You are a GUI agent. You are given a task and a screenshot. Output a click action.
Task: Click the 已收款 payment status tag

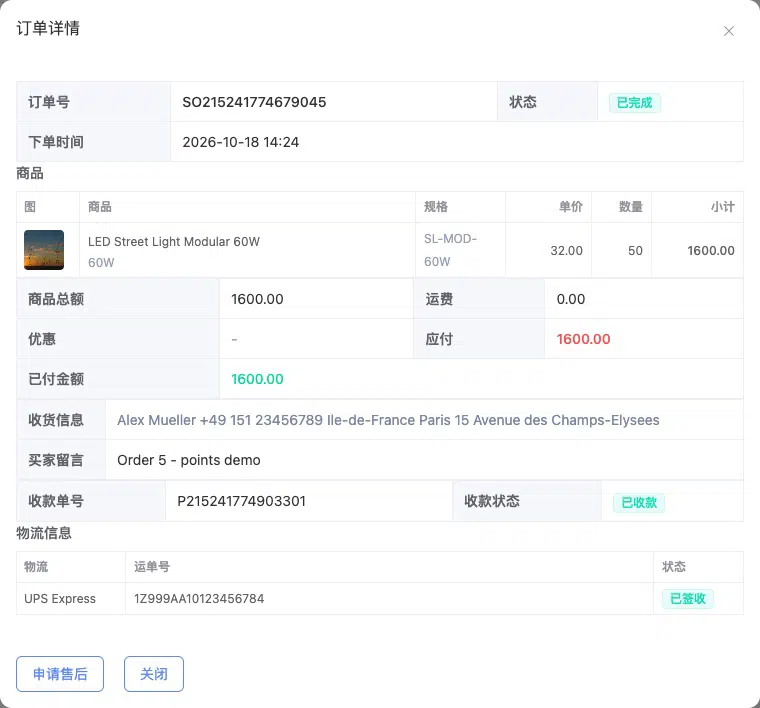pyautogui.click(x=639, y=503)
